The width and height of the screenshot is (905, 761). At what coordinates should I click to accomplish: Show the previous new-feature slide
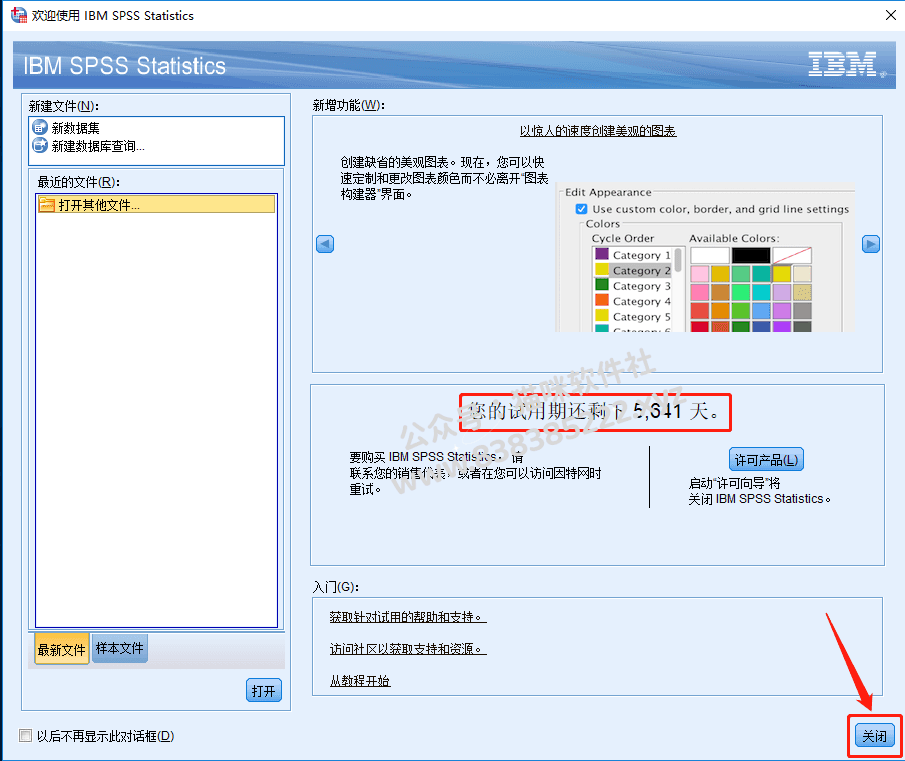(x=325, y=244)
